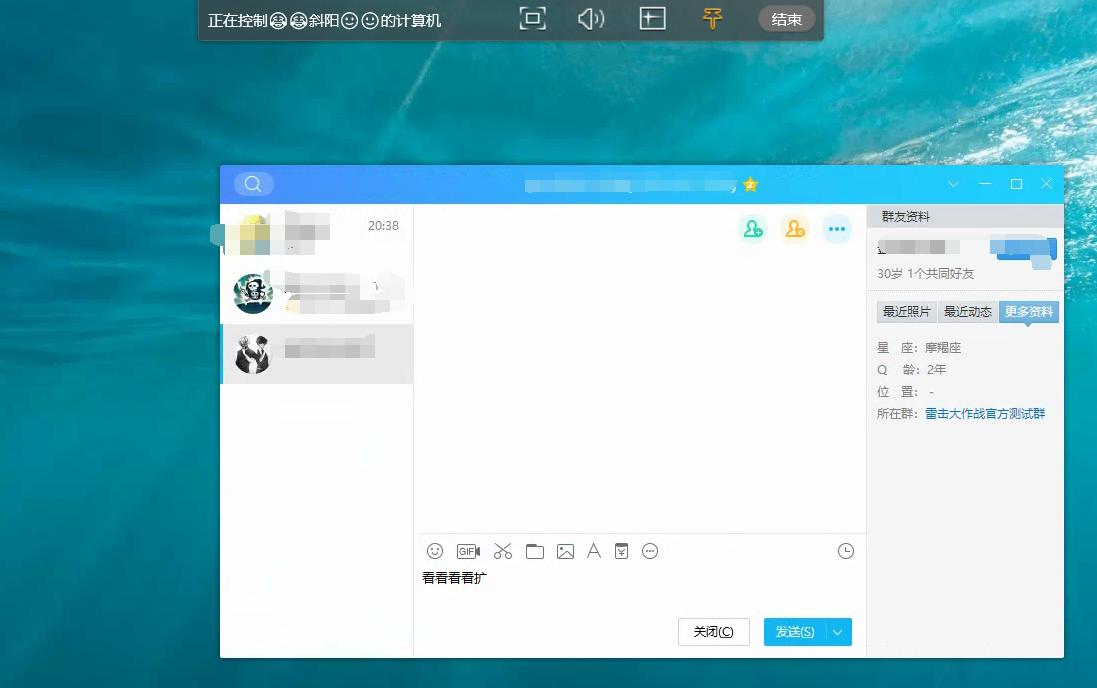This screenshot has width=1097, height=688.
Task: Open the font formatting tool
Action: click(594, 551)
